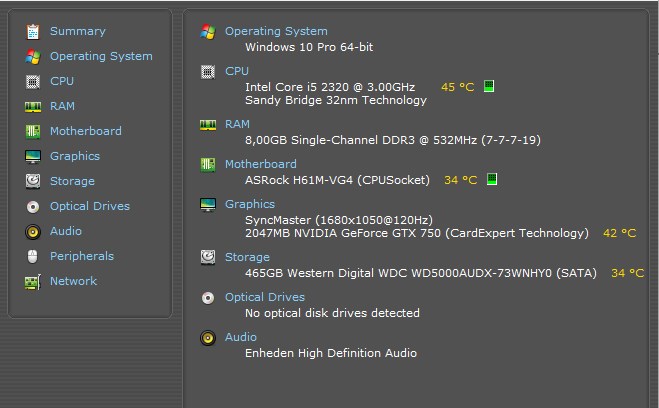Viewport: 659px width, 408px height.
Task: Click the Graphics heading link in summary
Action: click(x=250, y=204)
